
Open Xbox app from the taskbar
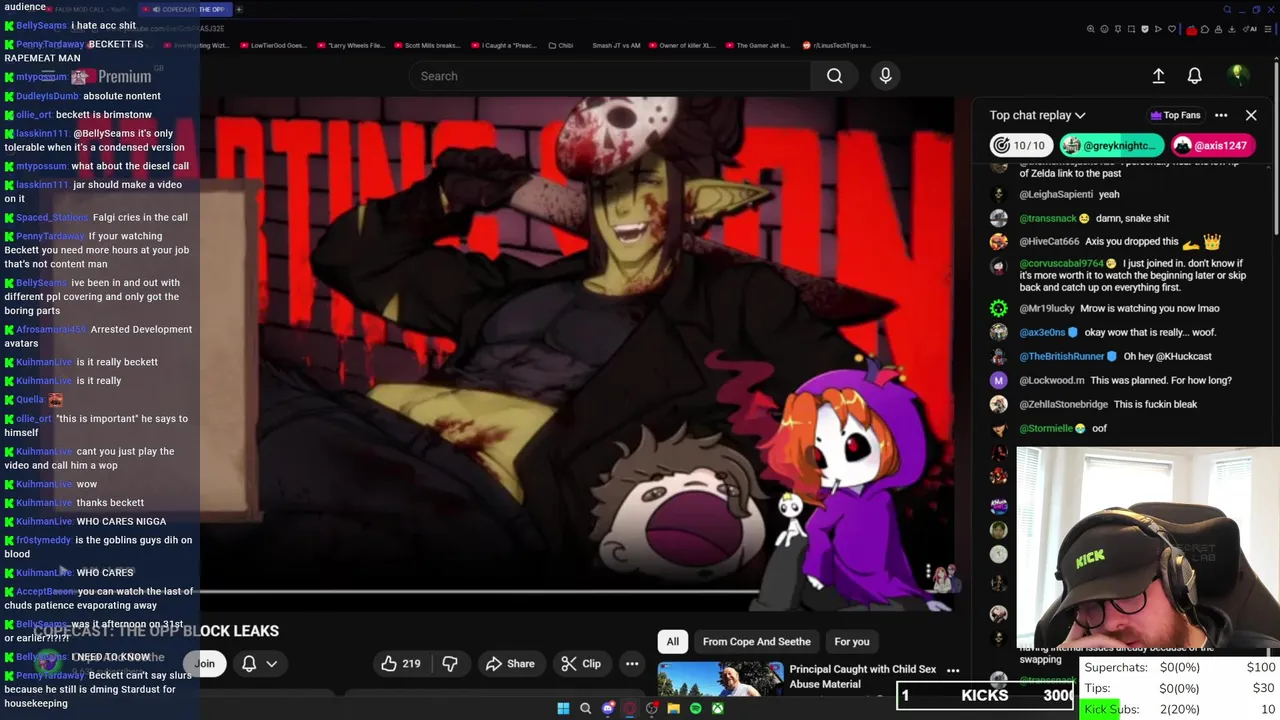(717, 708)
